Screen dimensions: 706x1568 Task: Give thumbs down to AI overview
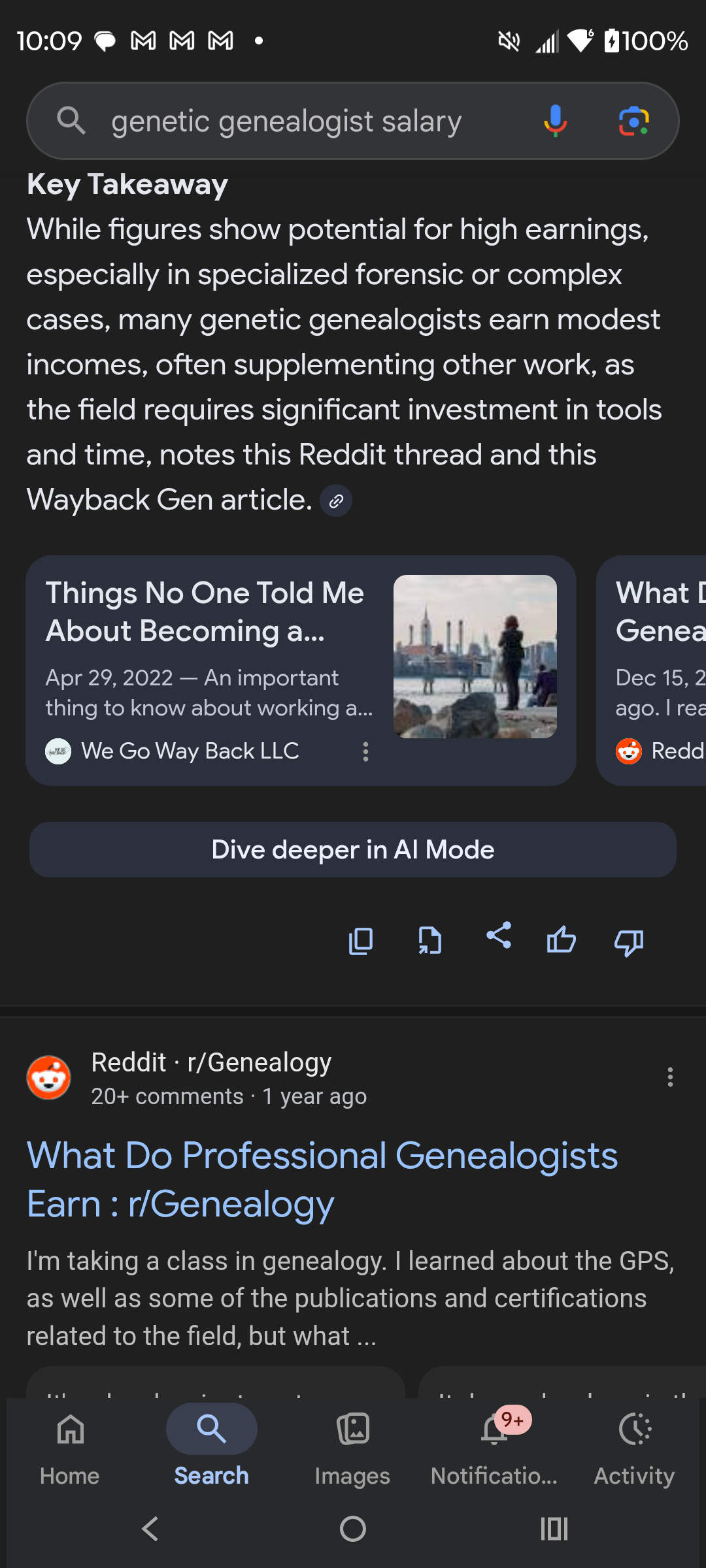click(x=629, y=942)
